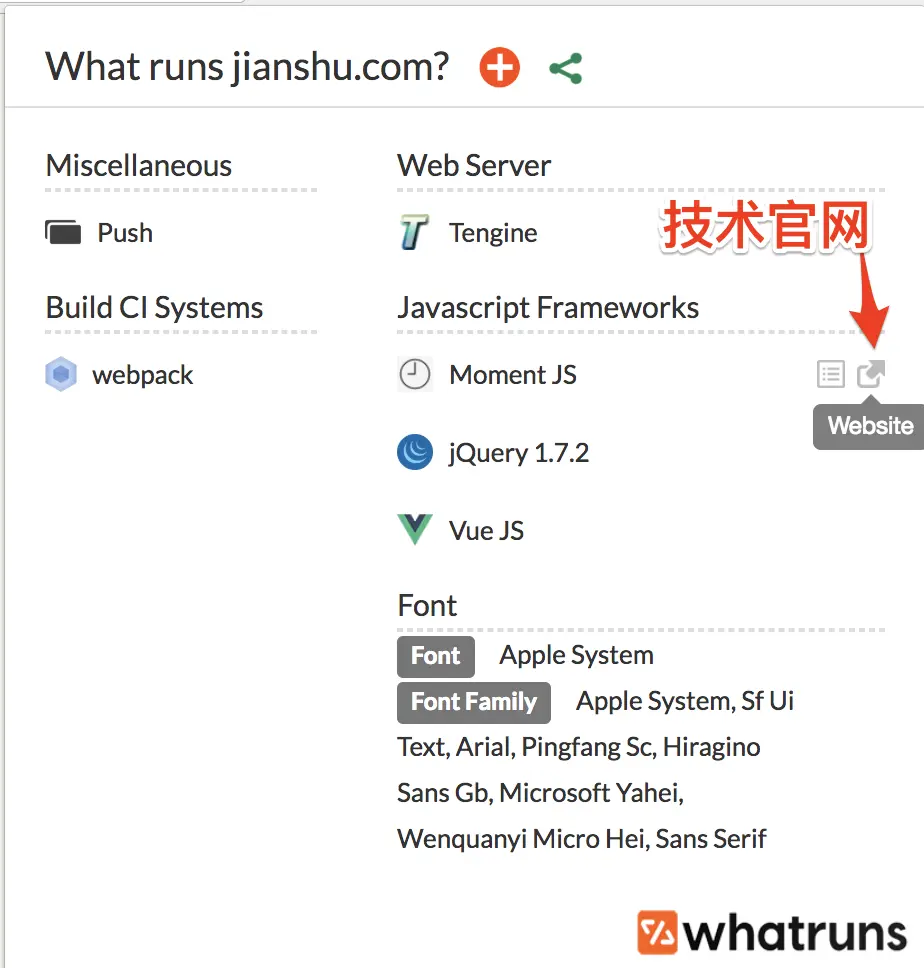The image size is (924, 968).
Task: Click the Tengine logo icon
Action: (x=414, y=233)
